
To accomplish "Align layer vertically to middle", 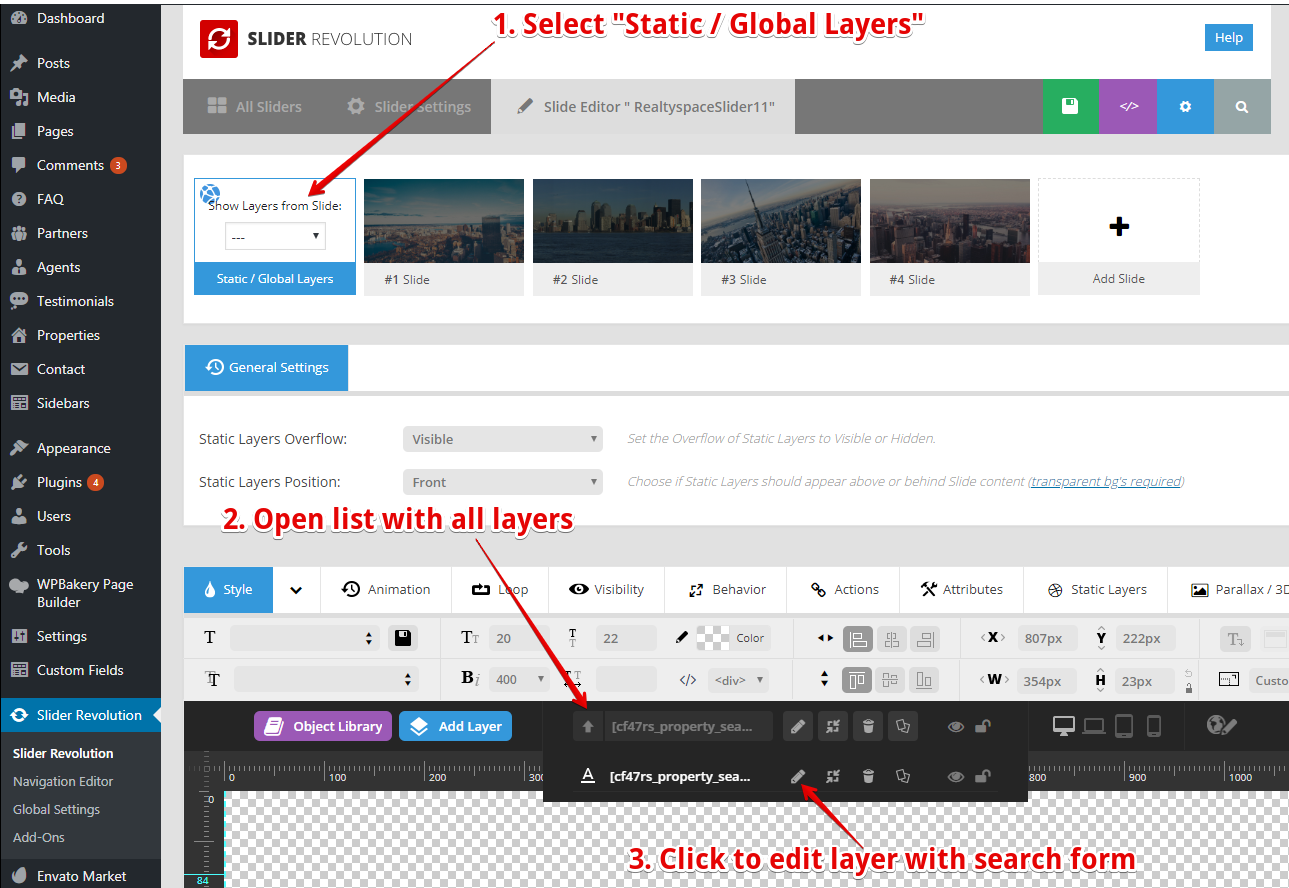I will pos(890,680).
